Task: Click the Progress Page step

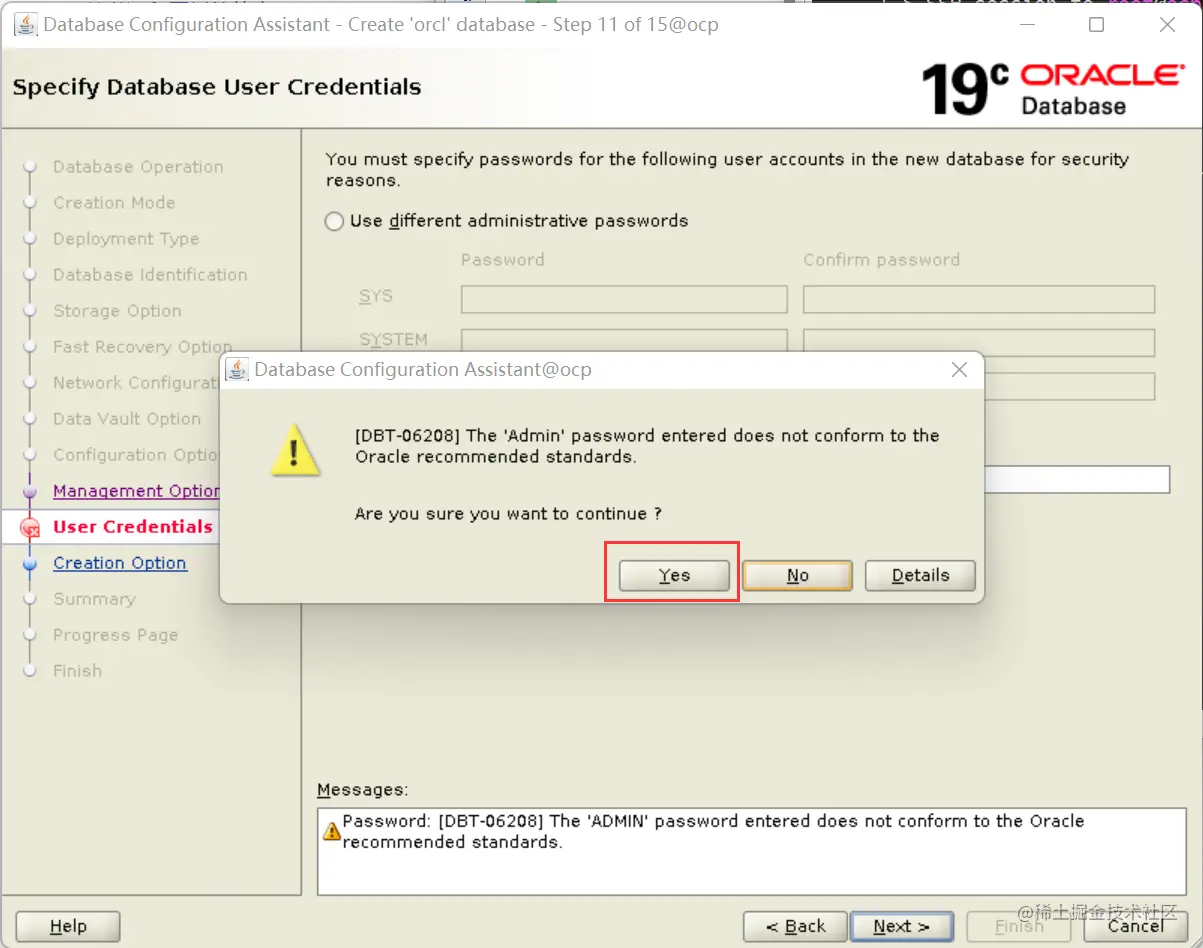Action: (x=115, y=635)
